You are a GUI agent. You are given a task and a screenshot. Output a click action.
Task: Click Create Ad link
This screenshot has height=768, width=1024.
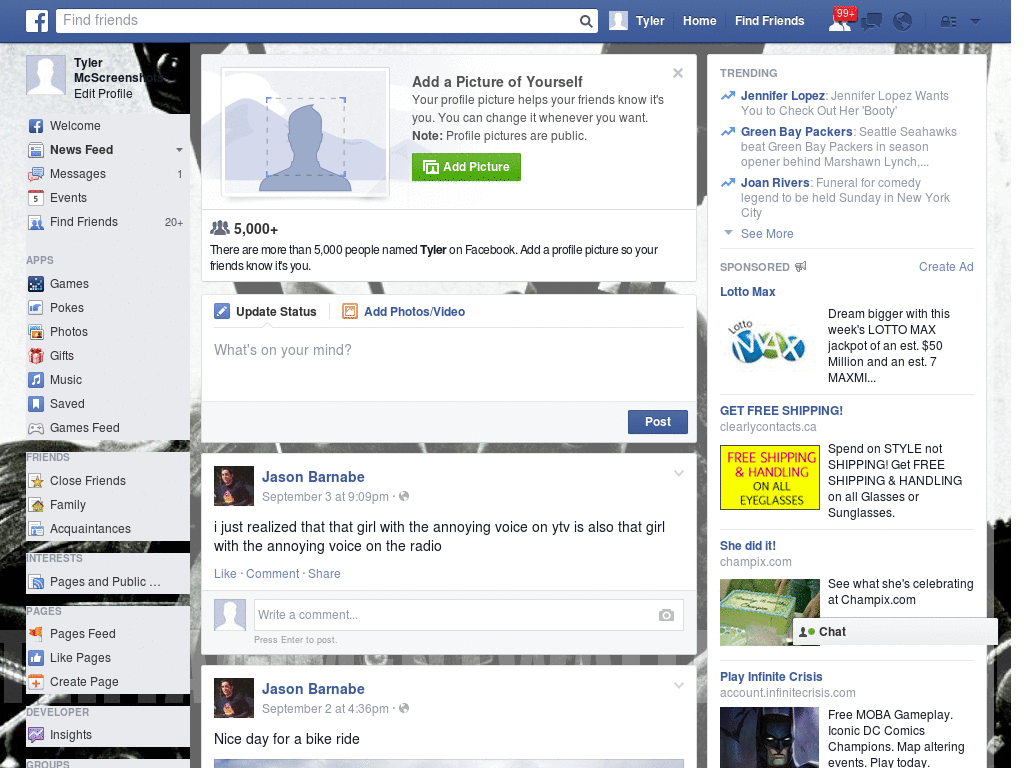click(946, 266)
